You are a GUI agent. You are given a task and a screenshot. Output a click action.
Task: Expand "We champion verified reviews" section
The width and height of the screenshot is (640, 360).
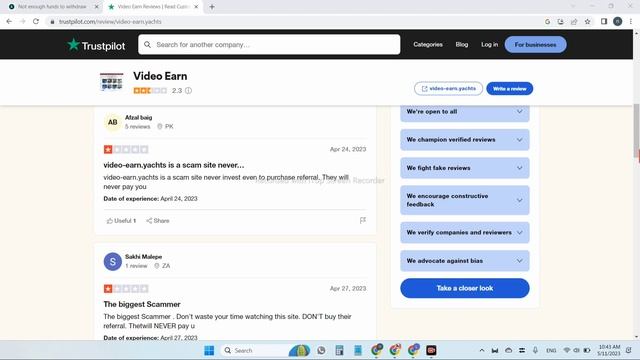point(465,140)
